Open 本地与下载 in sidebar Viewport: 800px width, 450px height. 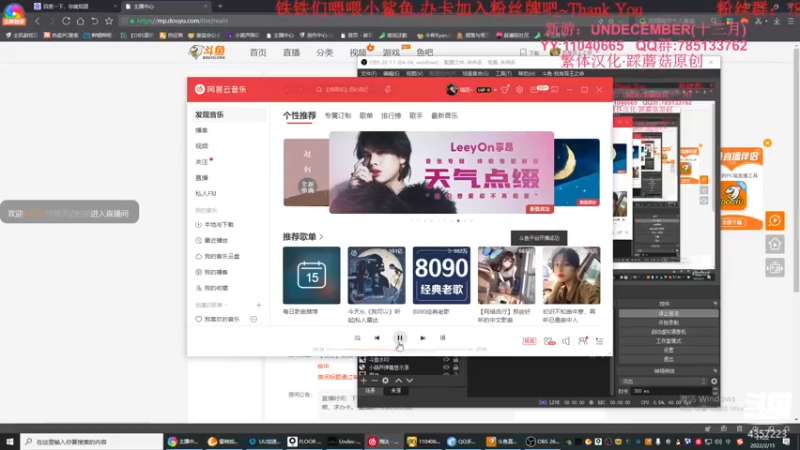[228, 224]
